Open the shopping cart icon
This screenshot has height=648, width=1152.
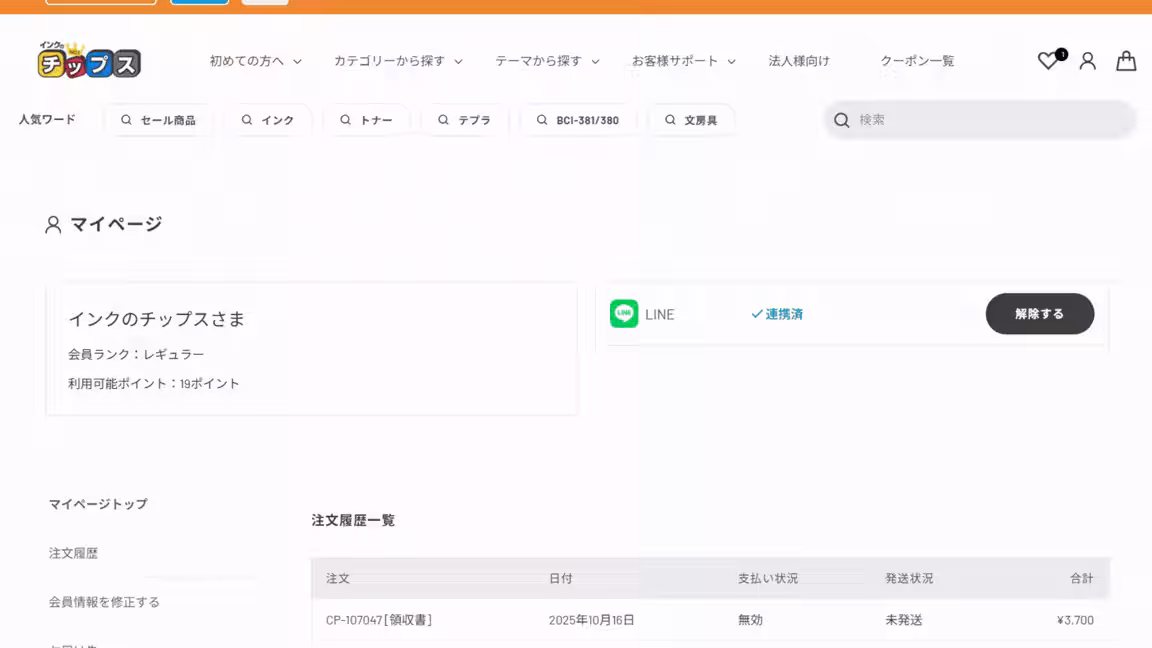[1126, 61]
